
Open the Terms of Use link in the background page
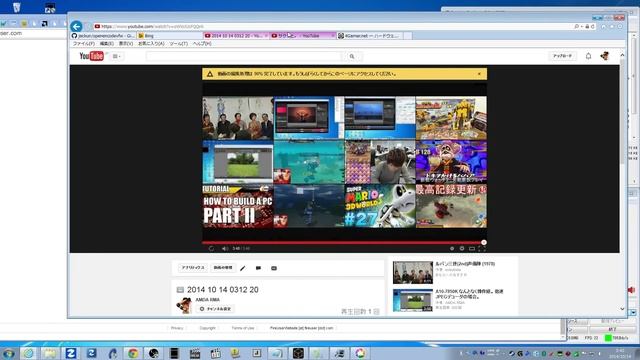tap(243, 328)
